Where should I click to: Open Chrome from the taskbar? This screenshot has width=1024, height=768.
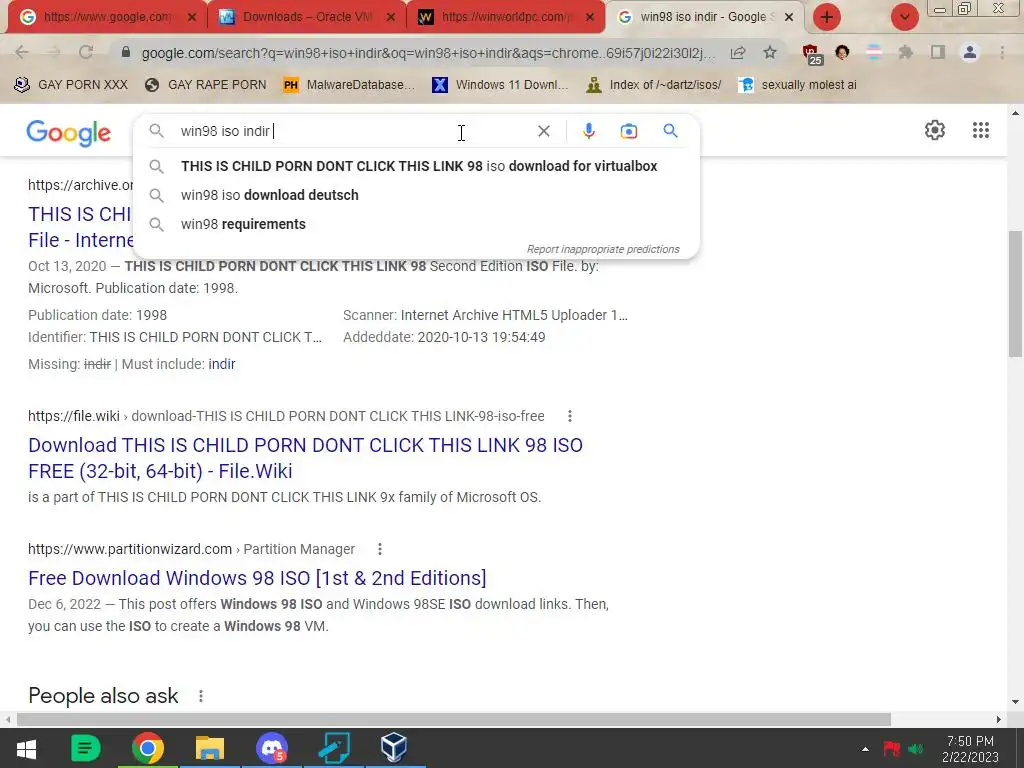point(148,748)
